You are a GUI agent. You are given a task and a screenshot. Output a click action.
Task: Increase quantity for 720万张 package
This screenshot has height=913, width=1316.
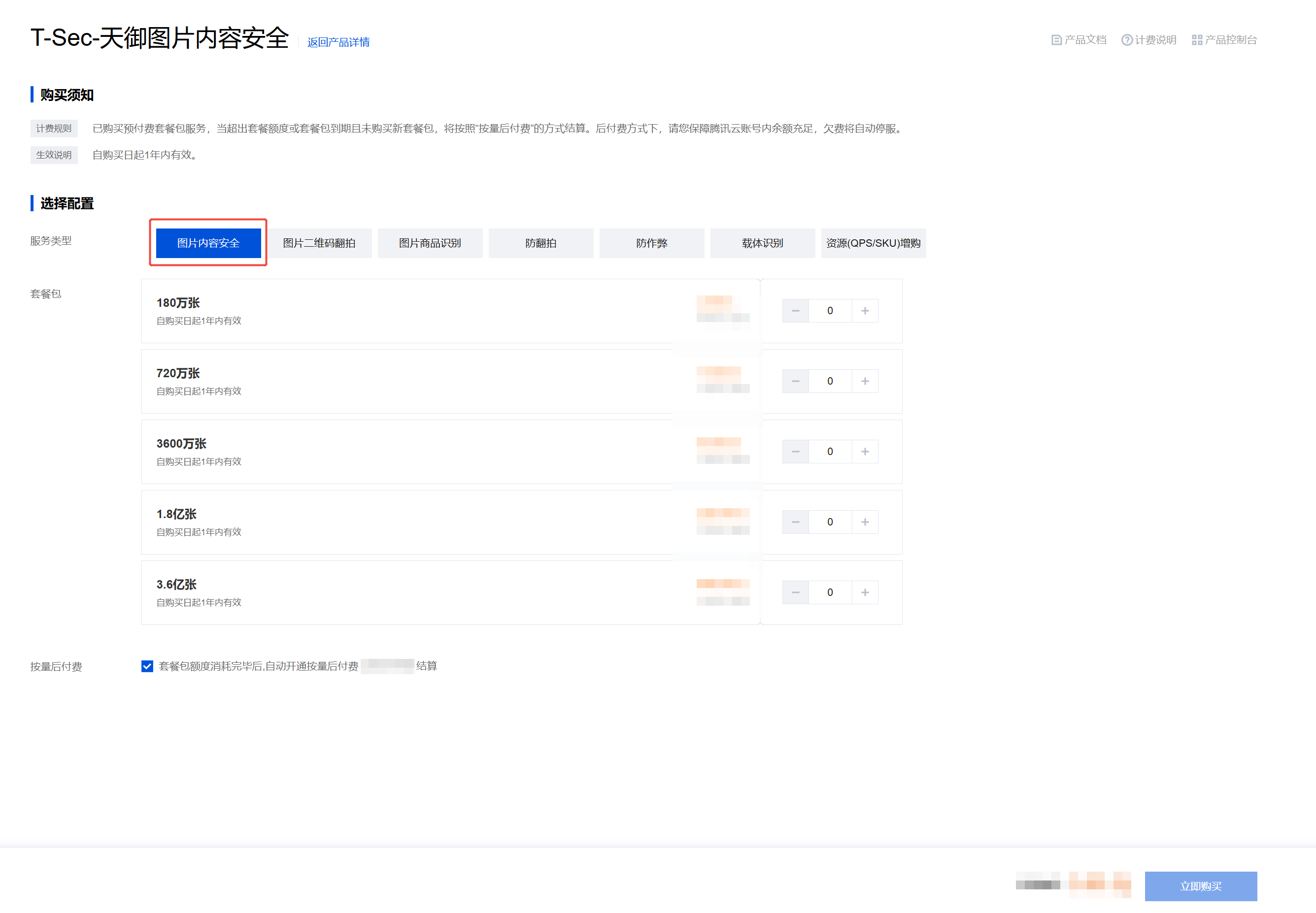coord(865,381)
